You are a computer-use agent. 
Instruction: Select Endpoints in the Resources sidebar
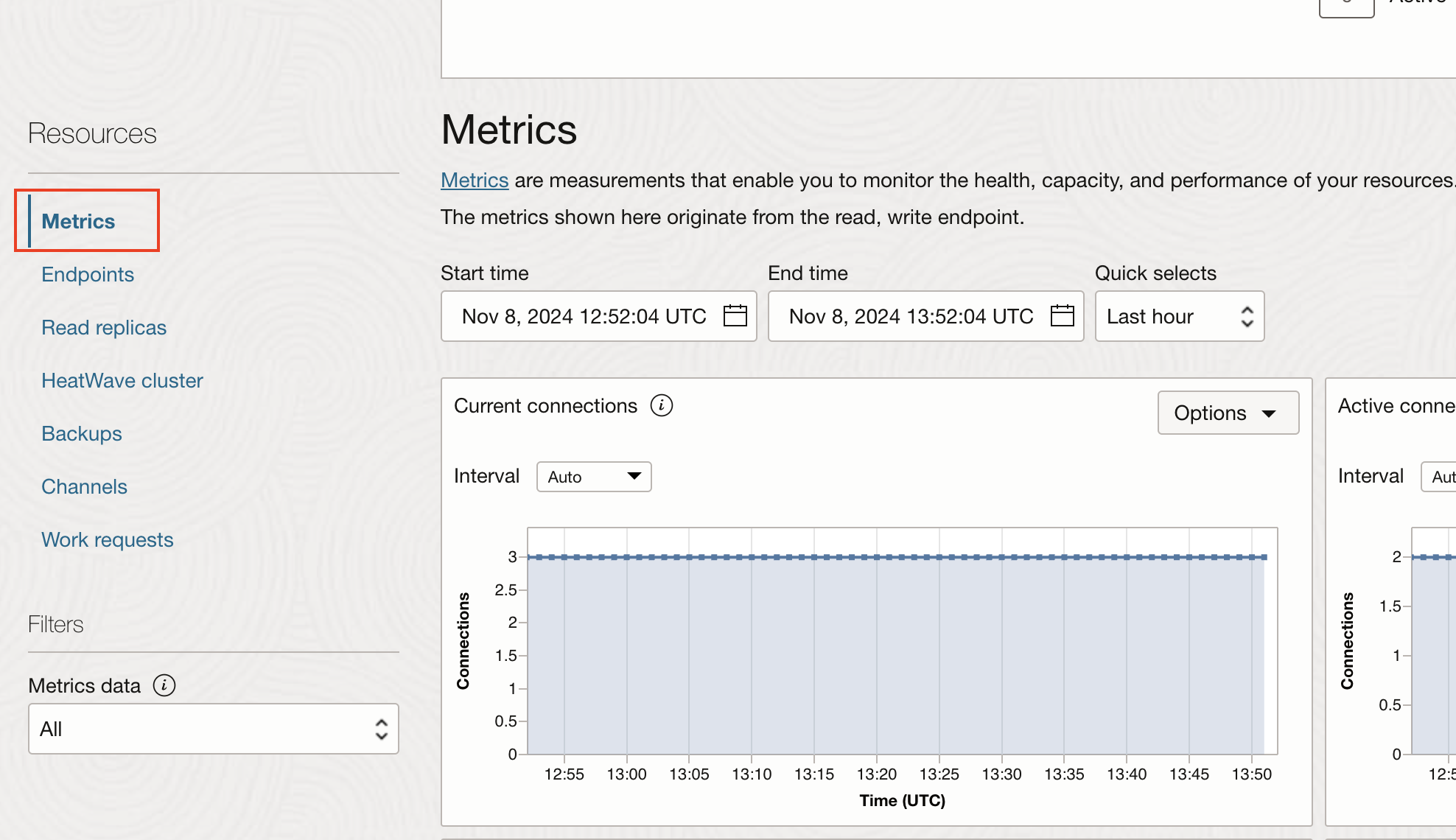point(88,274)
